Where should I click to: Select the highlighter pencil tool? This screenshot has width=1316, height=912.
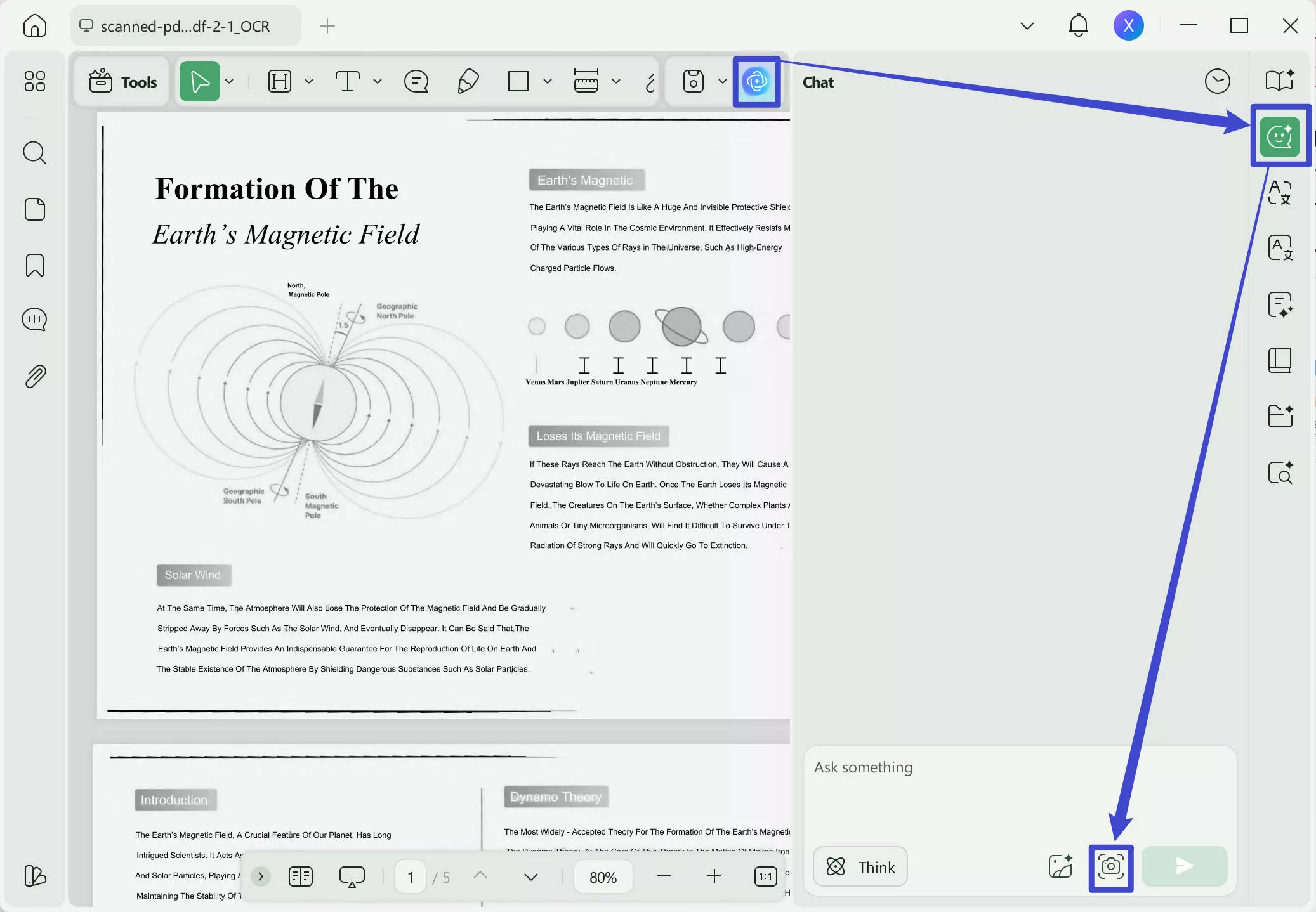pyautogui.click(x=468, y=82)
